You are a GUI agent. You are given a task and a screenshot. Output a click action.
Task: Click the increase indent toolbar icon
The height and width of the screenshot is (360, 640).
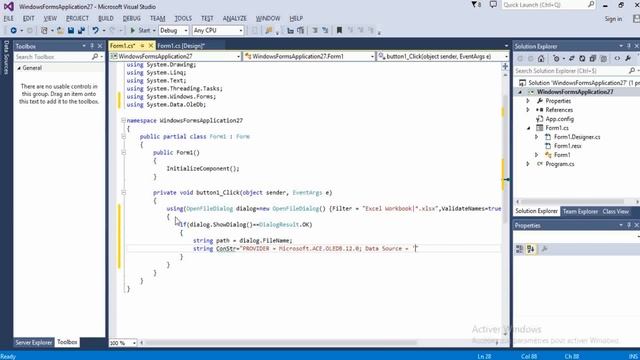301,31
